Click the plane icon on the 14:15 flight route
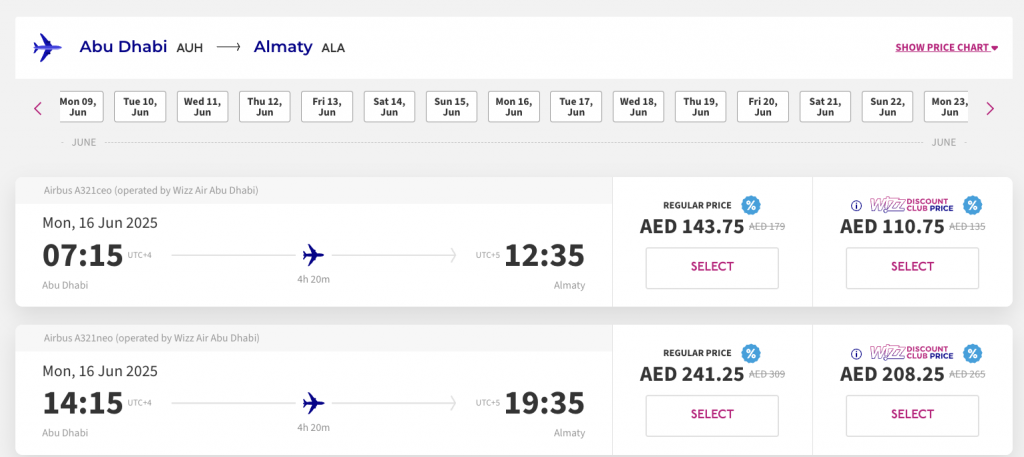This screenshot has width=1024, height=457. pos(313,403)
